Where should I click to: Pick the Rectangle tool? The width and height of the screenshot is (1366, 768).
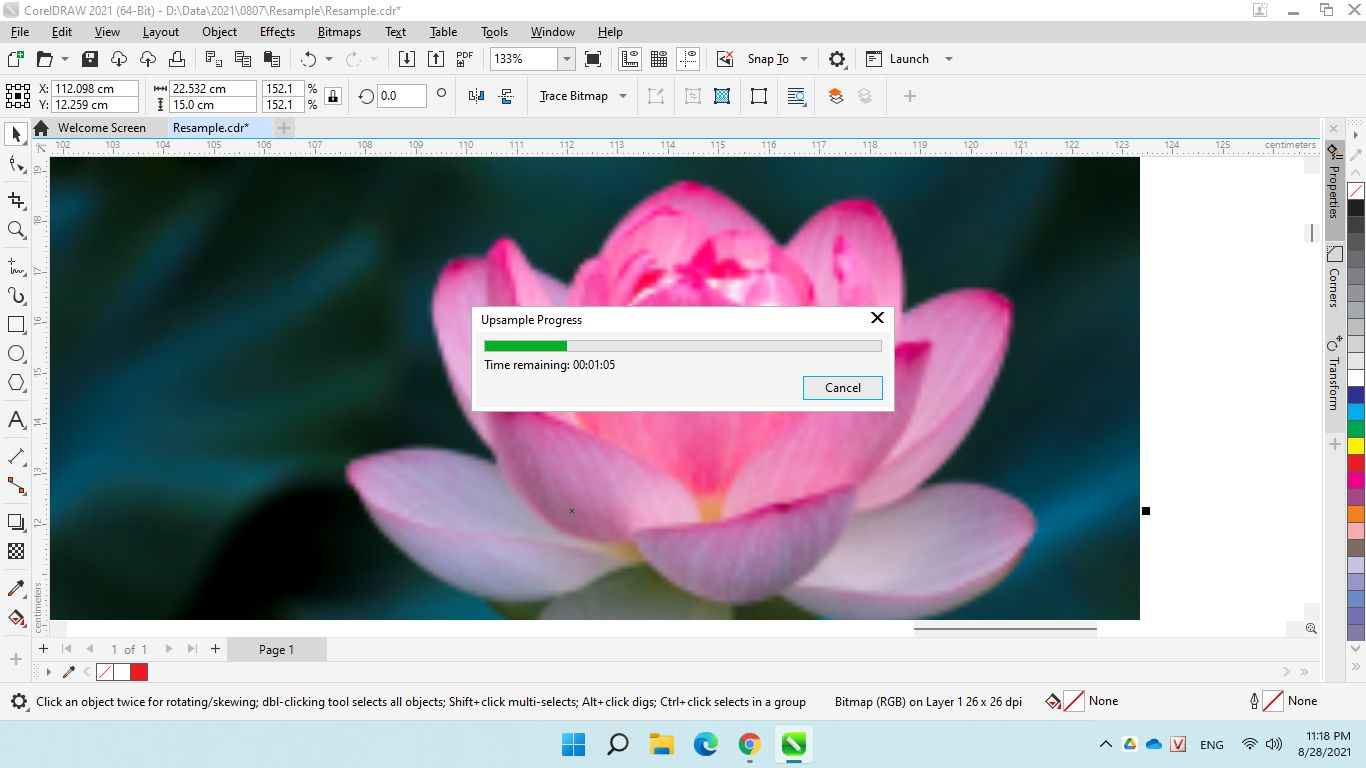click(x=16, y=325)
